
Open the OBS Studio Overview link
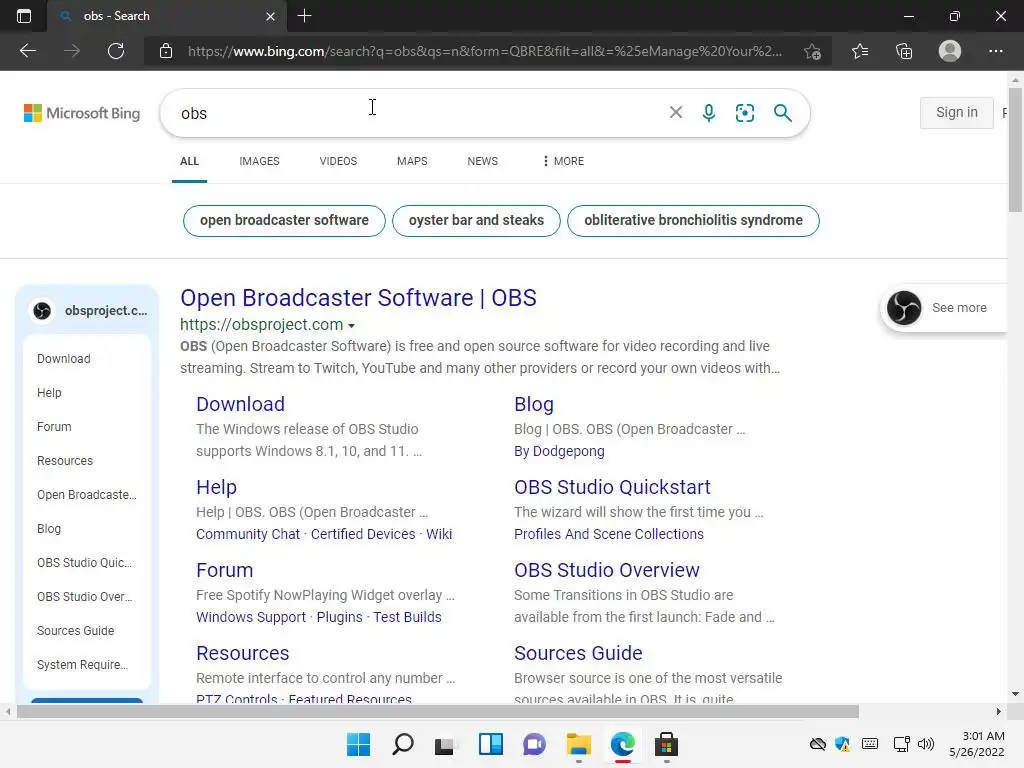(607, 570)
